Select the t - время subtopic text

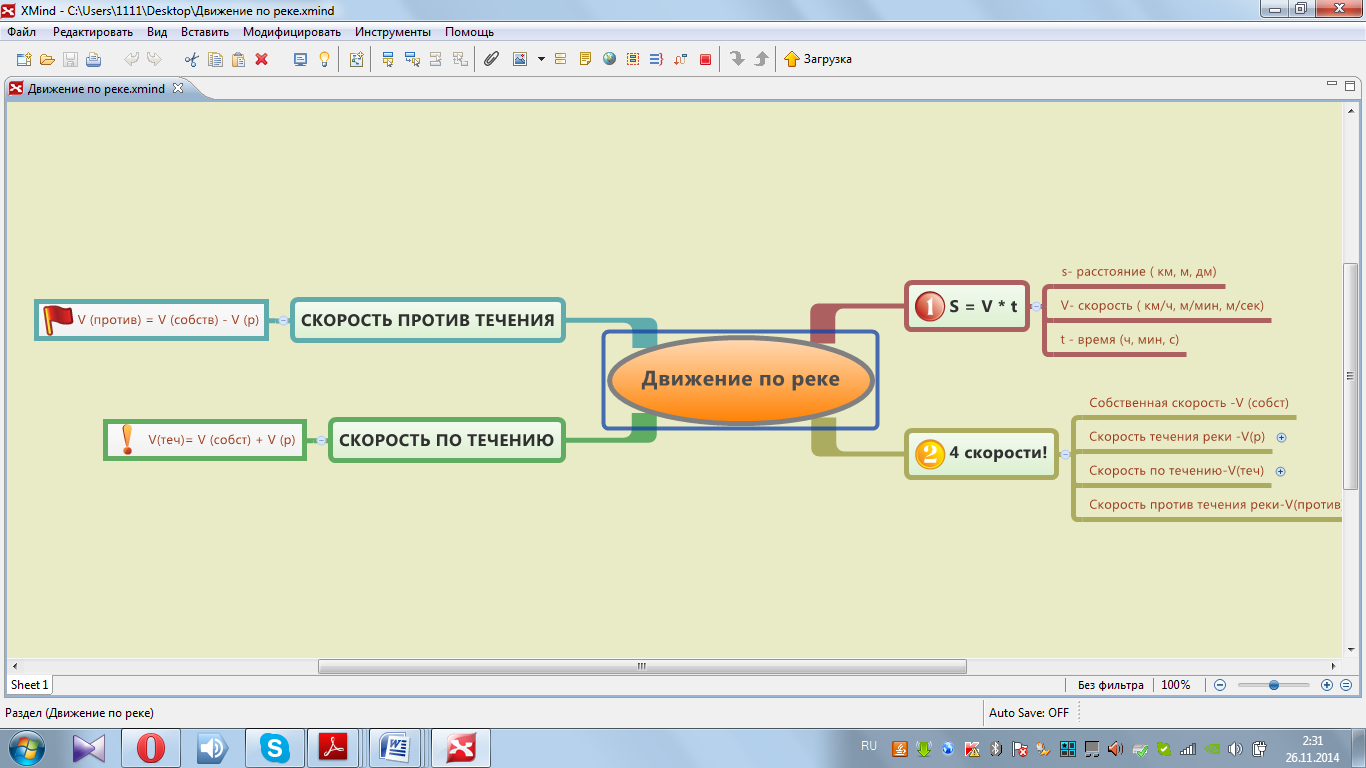(x=1119, y=340)
